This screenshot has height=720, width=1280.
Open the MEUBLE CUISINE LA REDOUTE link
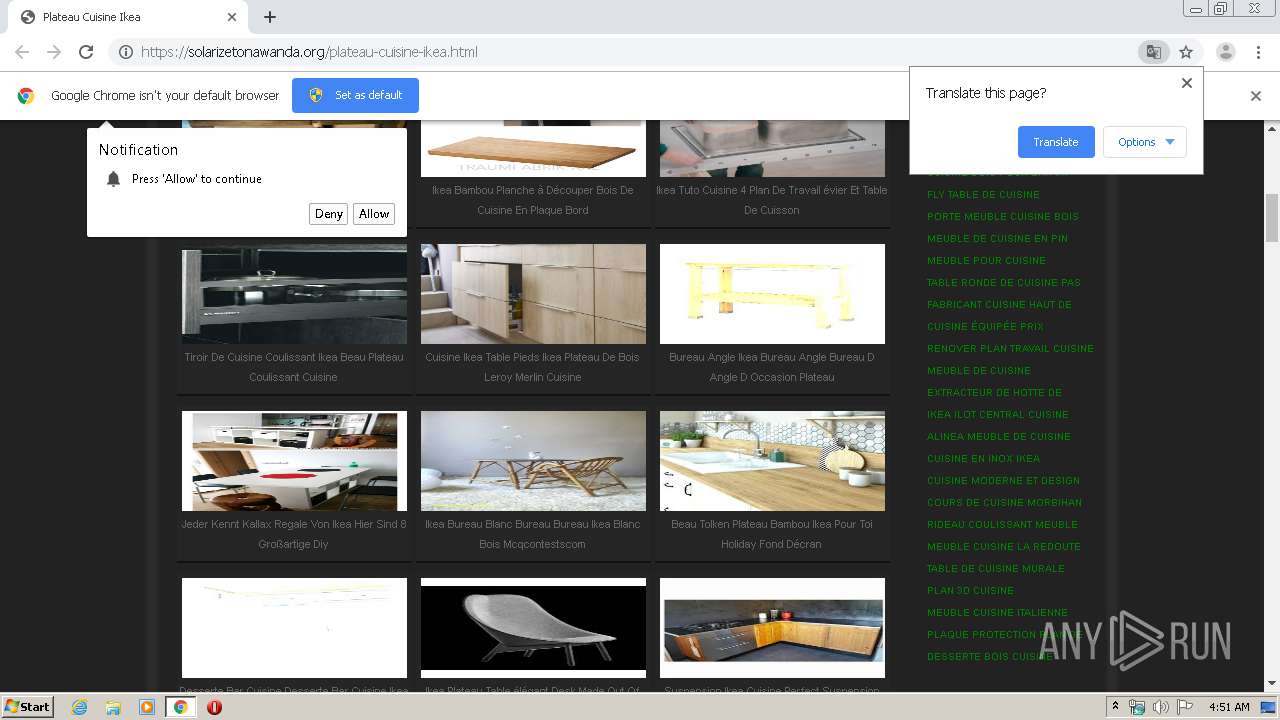pos(1004,547)
